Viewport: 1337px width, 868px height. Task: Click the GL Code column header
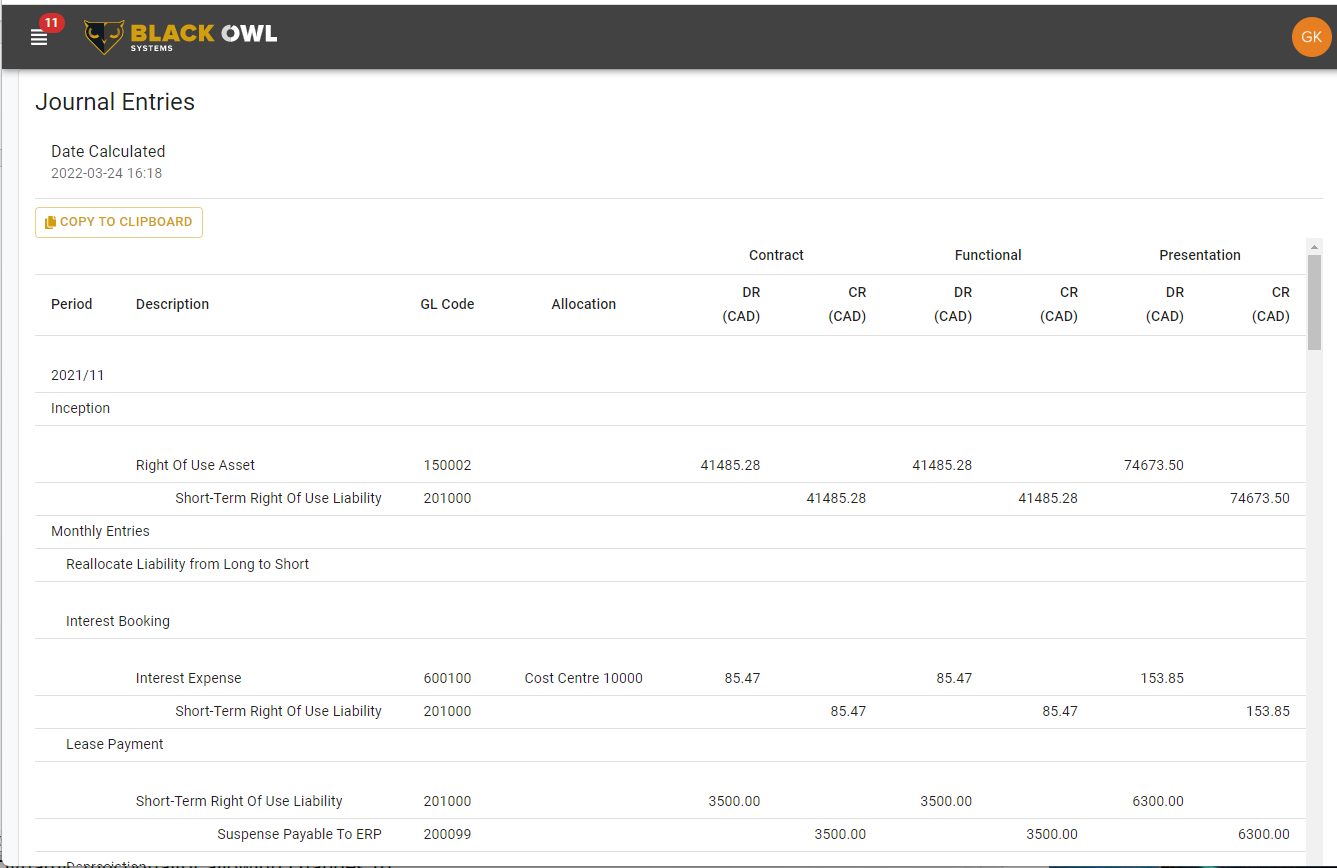(x=447, y=304)
